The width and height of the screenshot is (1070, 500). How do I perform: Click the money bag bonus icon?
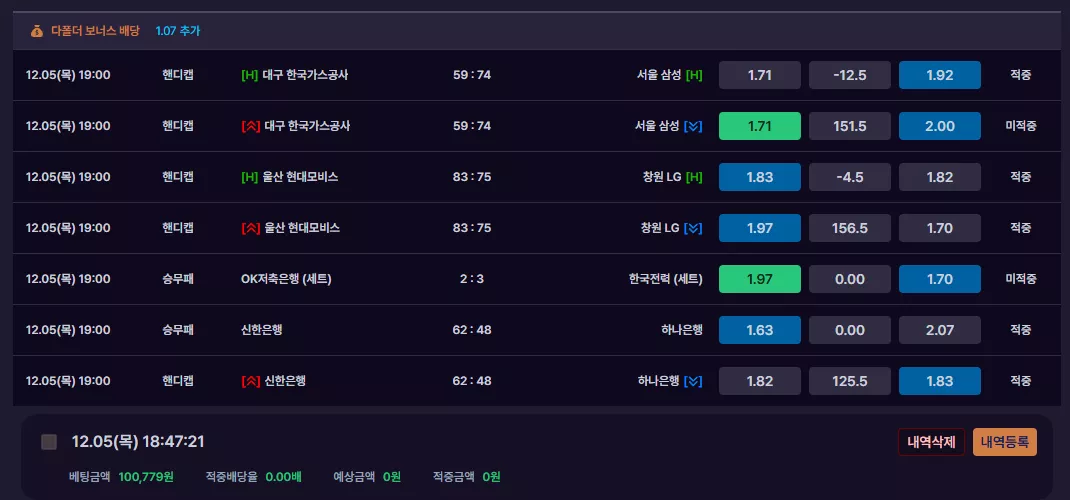point(37,31)
